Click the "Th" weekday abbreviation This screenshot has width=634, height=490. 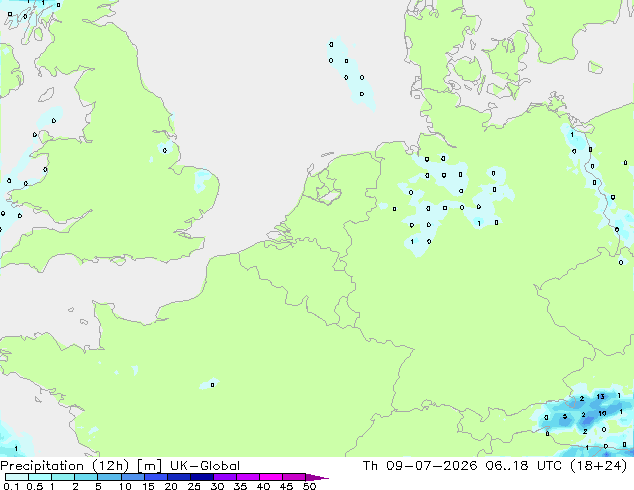370,466
